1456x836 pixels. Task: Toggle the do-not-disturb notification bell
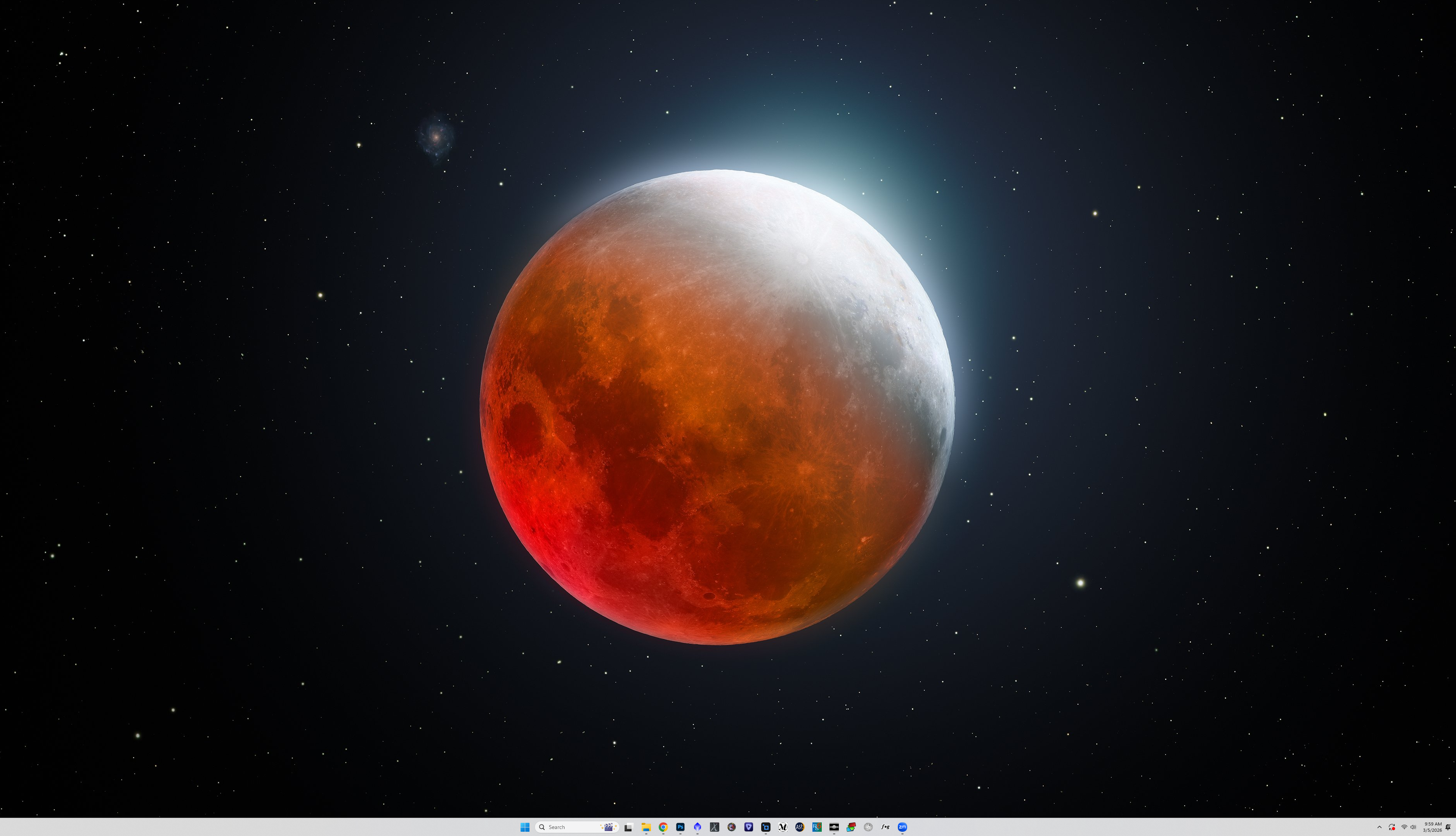1448,827
